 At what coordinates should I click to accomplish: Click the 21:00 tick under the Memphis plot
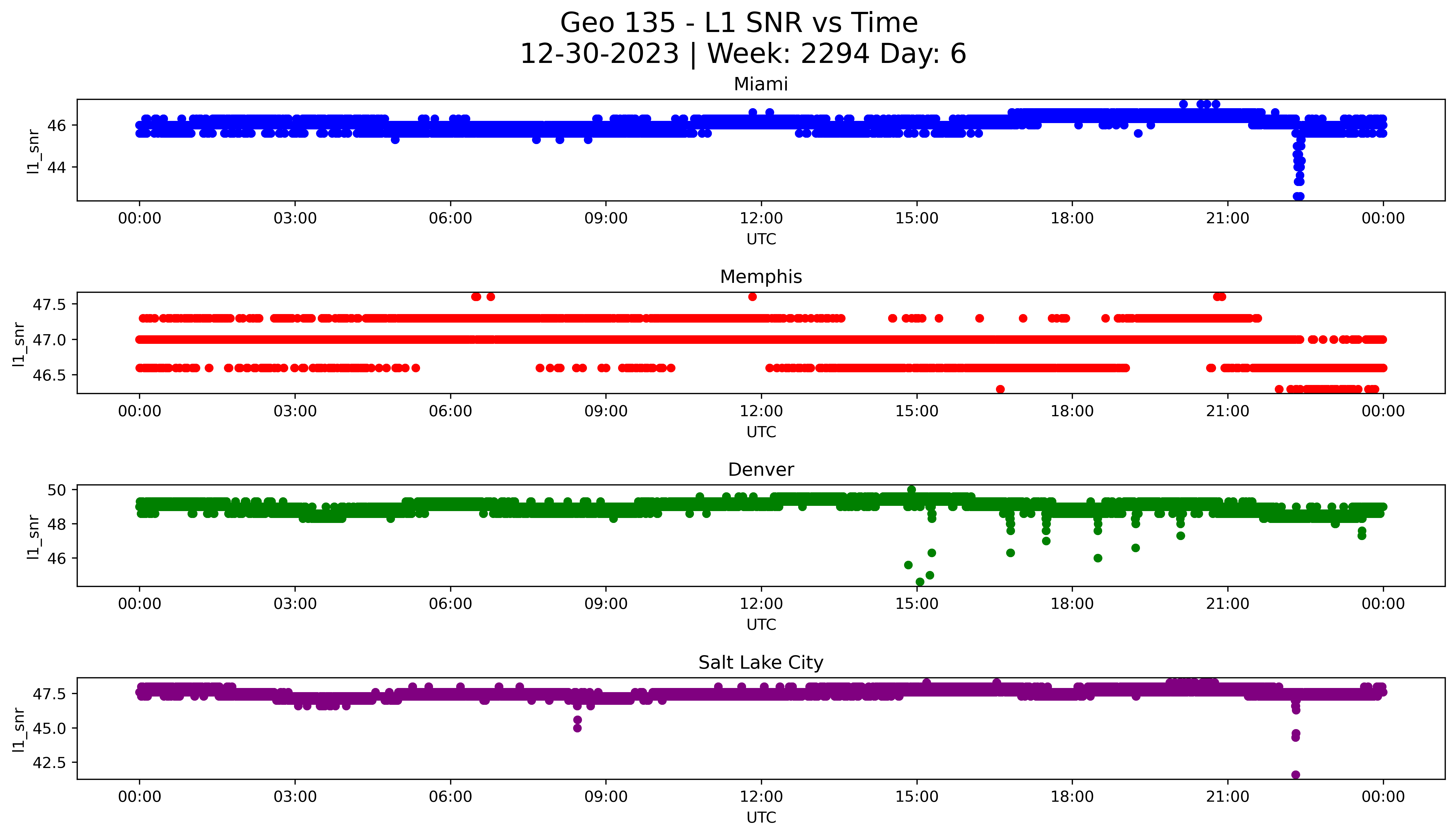[1228, 411]
